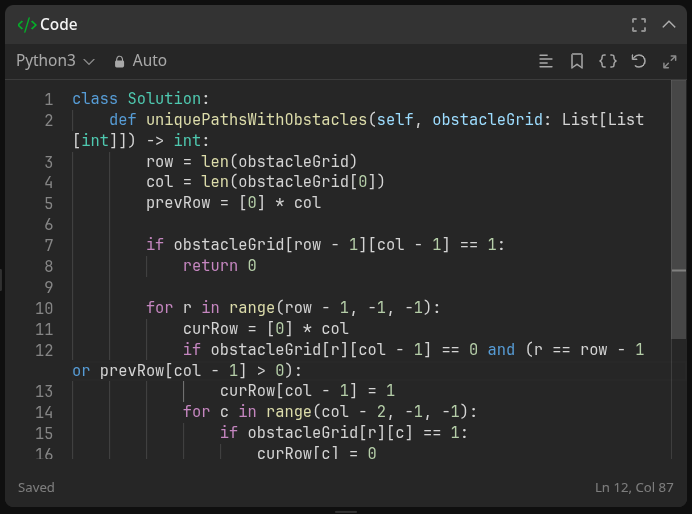Click the 'class' keyword on line 1
Image resolution: width=692 pixels, height=514 pixels.
95,98
